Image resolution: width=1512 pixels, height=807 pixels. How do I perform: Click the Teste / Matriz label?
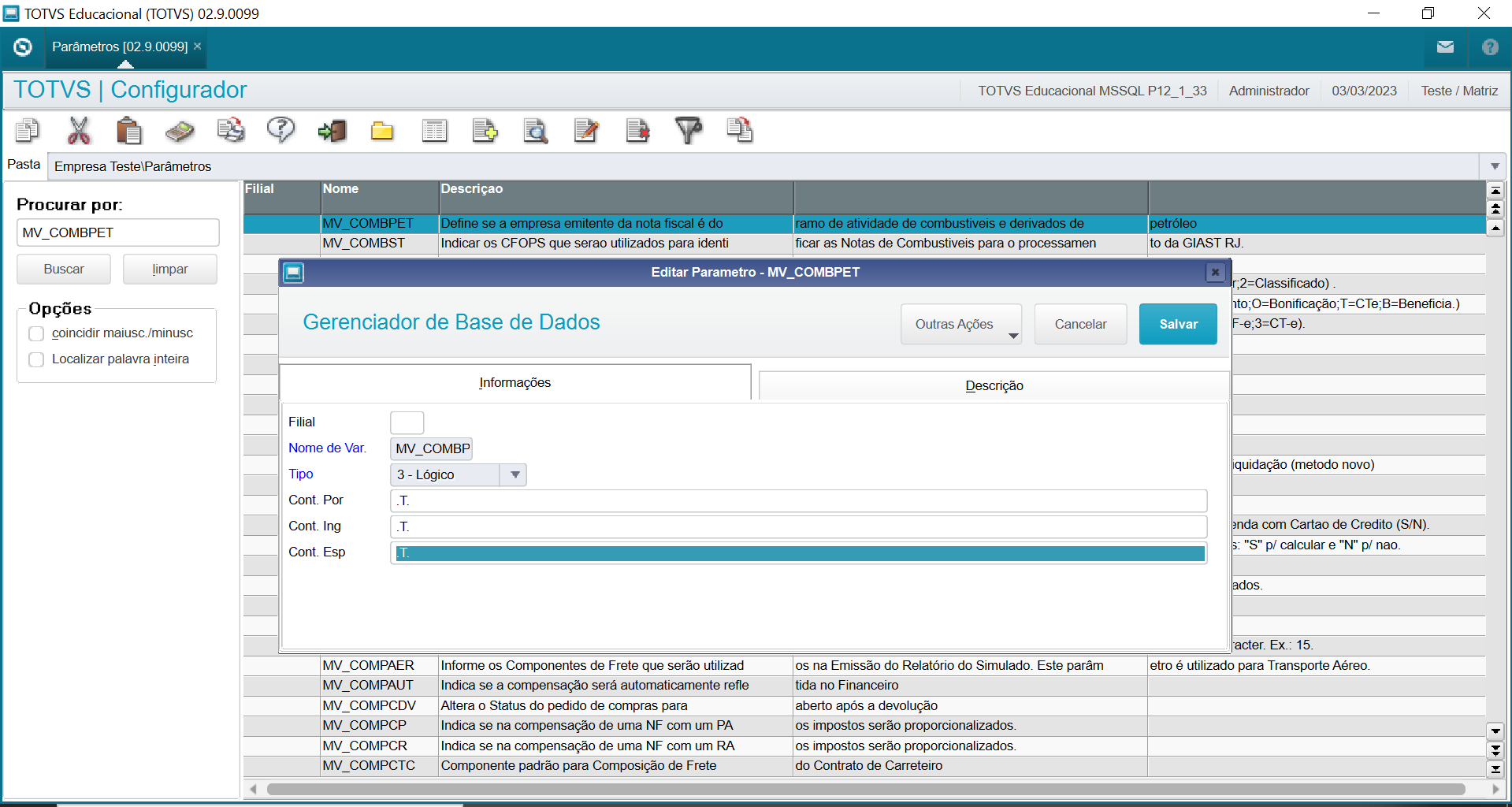tap(1459, 91)
